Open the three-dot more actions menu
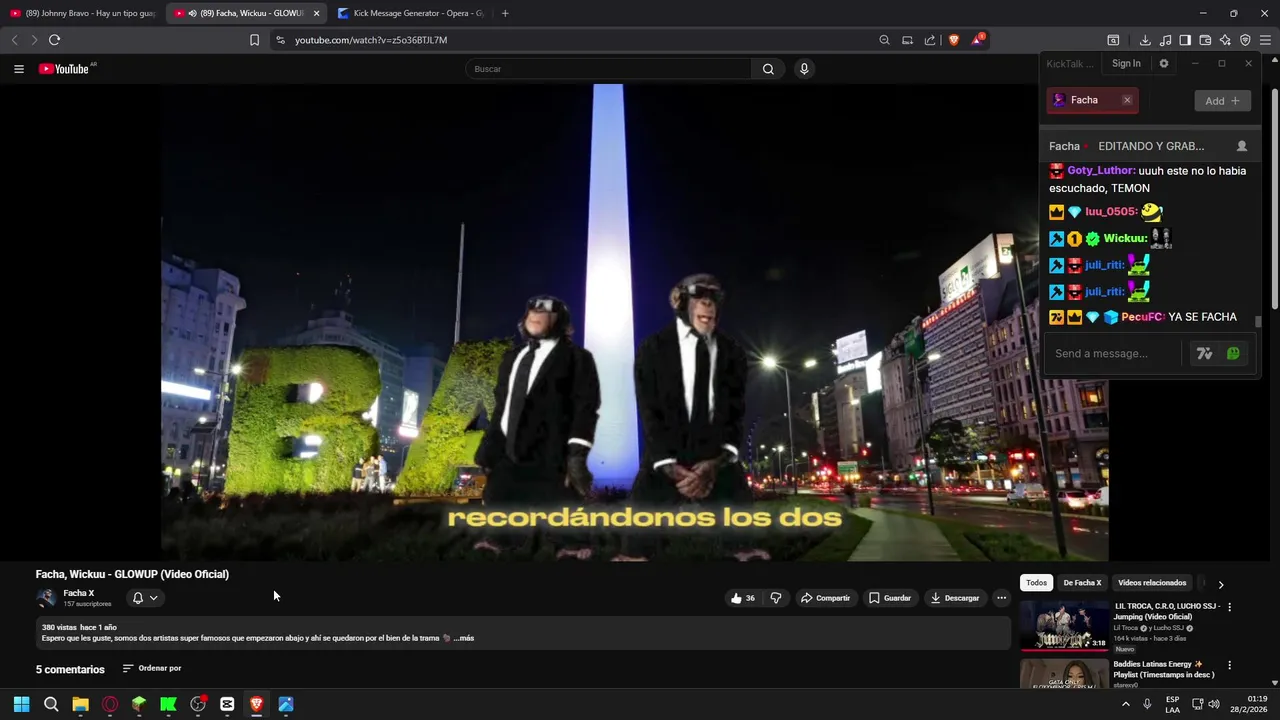The image size is (1280, 720). [1001, 598]
